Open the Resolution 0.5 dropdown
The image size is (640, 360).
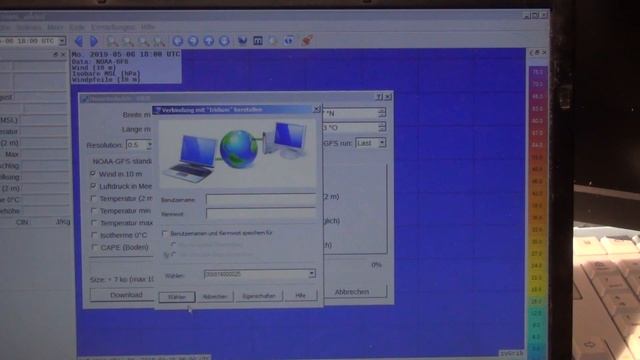point(149,145)
